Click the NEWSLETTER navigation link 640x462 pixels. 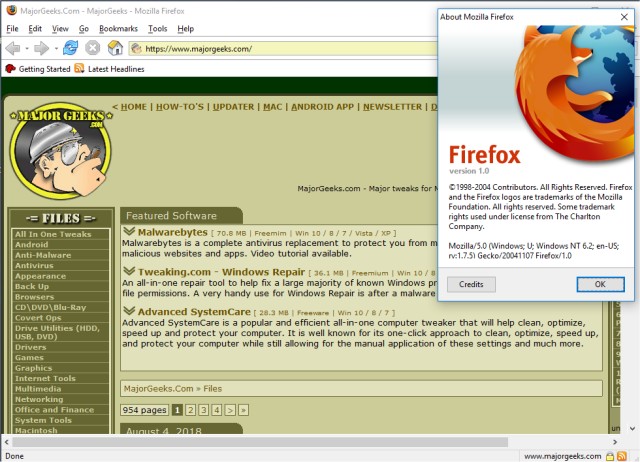(x=393, y=107)
